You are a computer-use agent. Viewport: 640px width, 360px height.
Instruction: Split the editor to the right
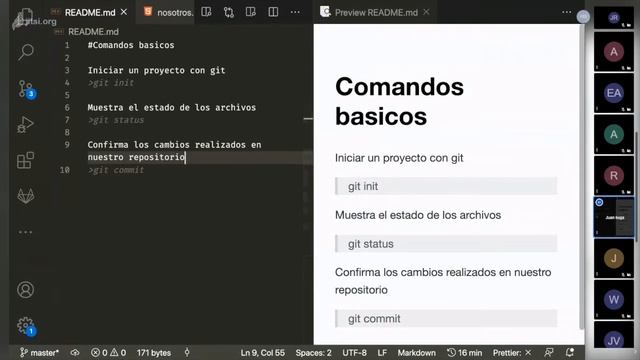click(x=273, y=12)
